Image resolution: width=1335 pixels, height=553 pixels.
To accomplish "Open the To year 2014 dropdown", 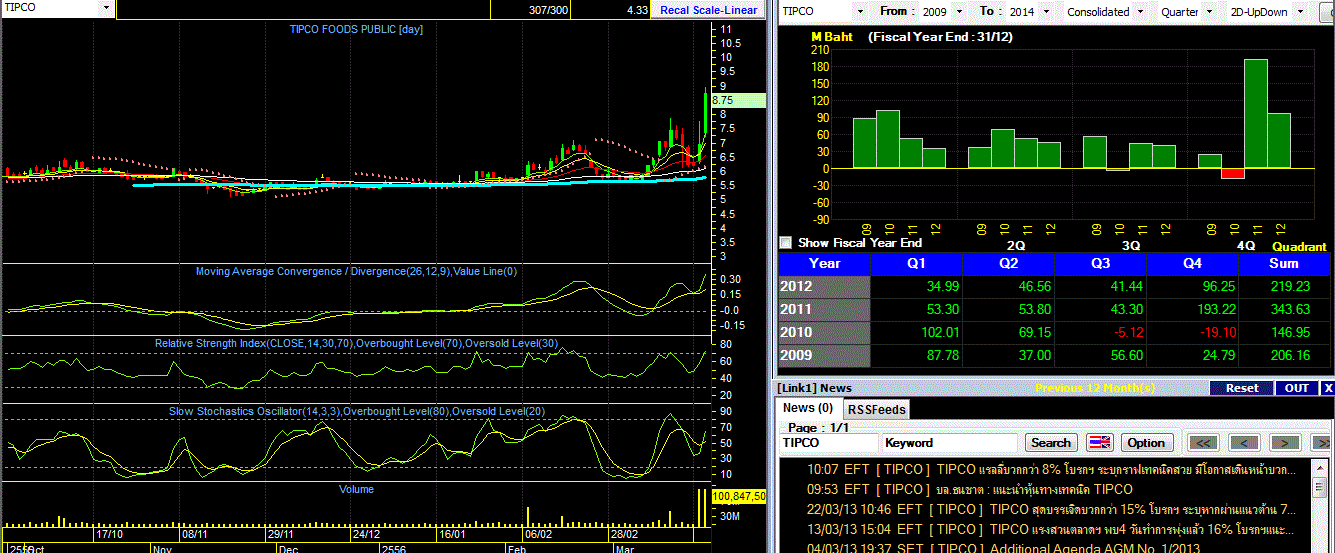I will [x=1044, y=11].
